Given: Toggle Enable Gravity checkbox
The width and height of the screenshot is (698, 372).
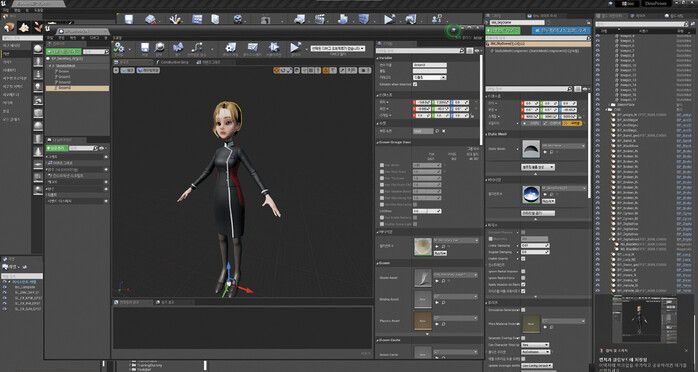Looking at the screenshot, I should point(523,258).
